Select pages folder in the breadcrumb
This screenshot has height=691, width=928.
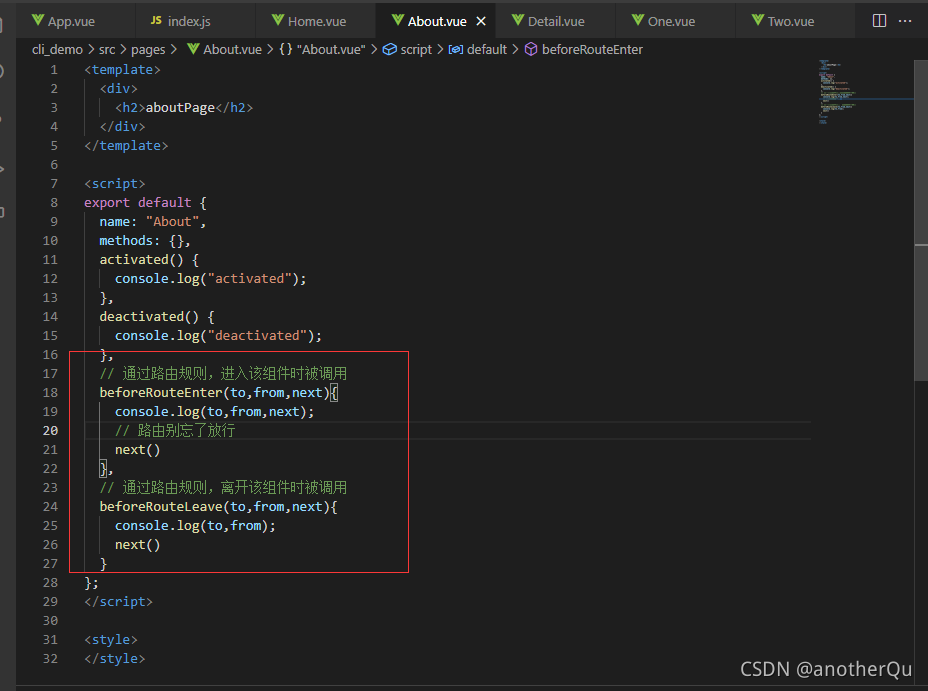coord(148,50)
